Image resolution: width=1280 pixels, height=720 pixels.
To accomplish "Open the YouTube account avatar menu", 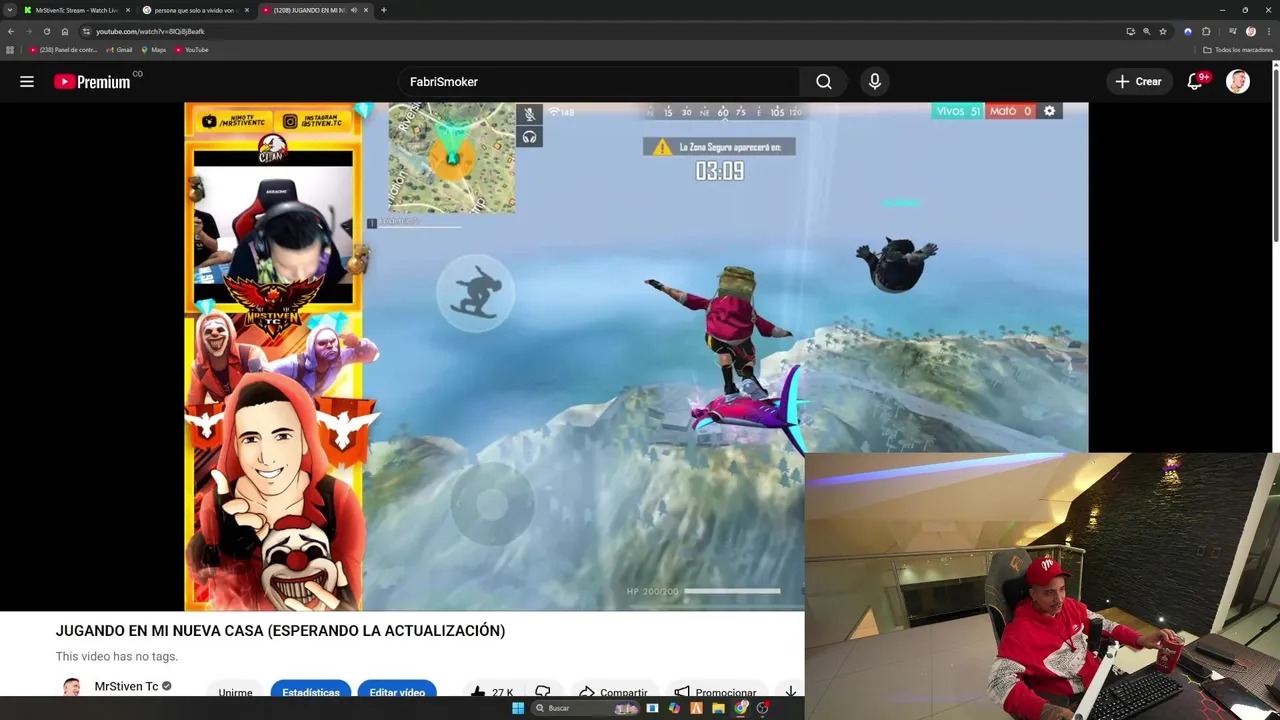I will coord(1238,82).
